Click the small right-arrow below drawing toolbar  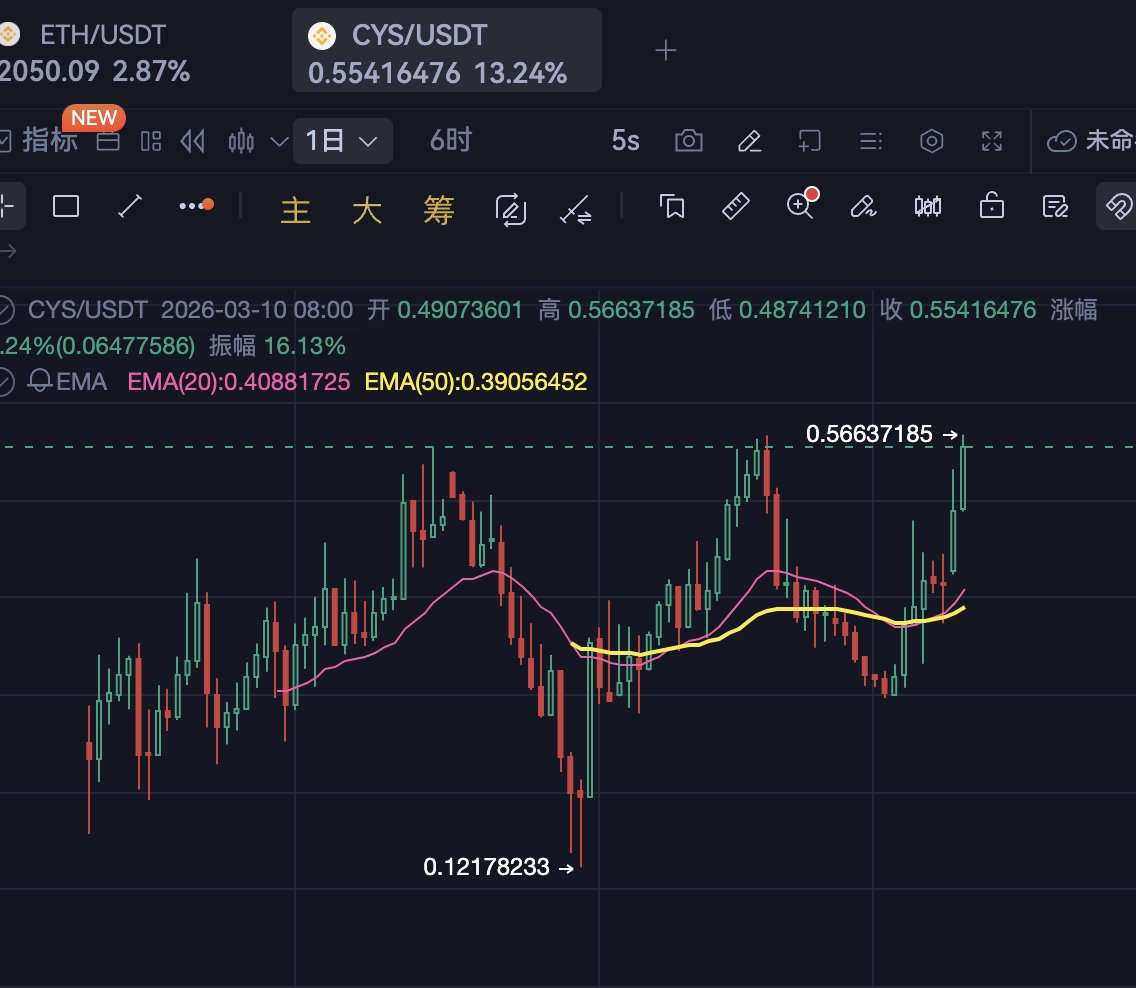coord(8,251)
